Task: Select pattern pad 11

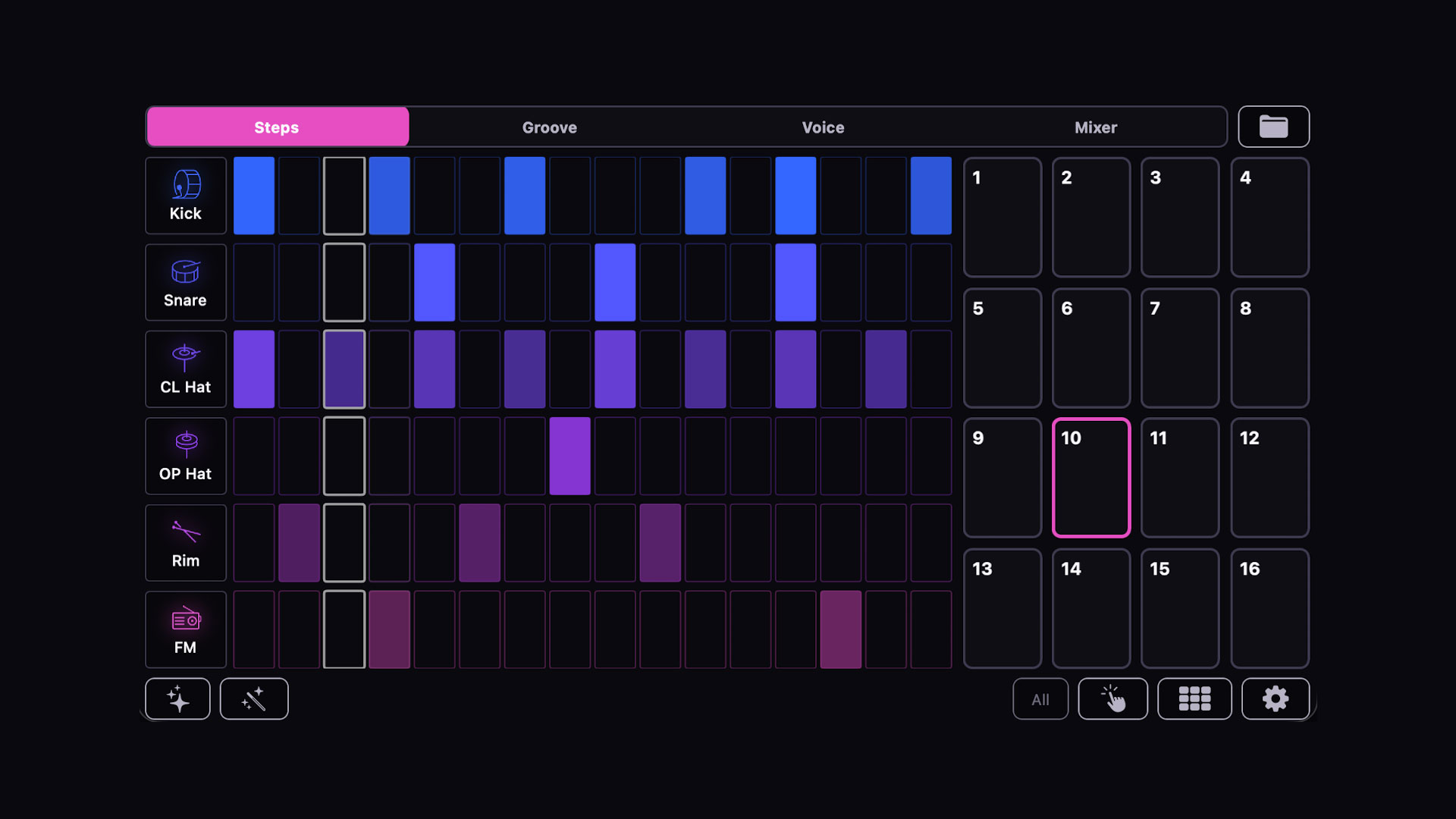Action: [x=1180, y=478]
